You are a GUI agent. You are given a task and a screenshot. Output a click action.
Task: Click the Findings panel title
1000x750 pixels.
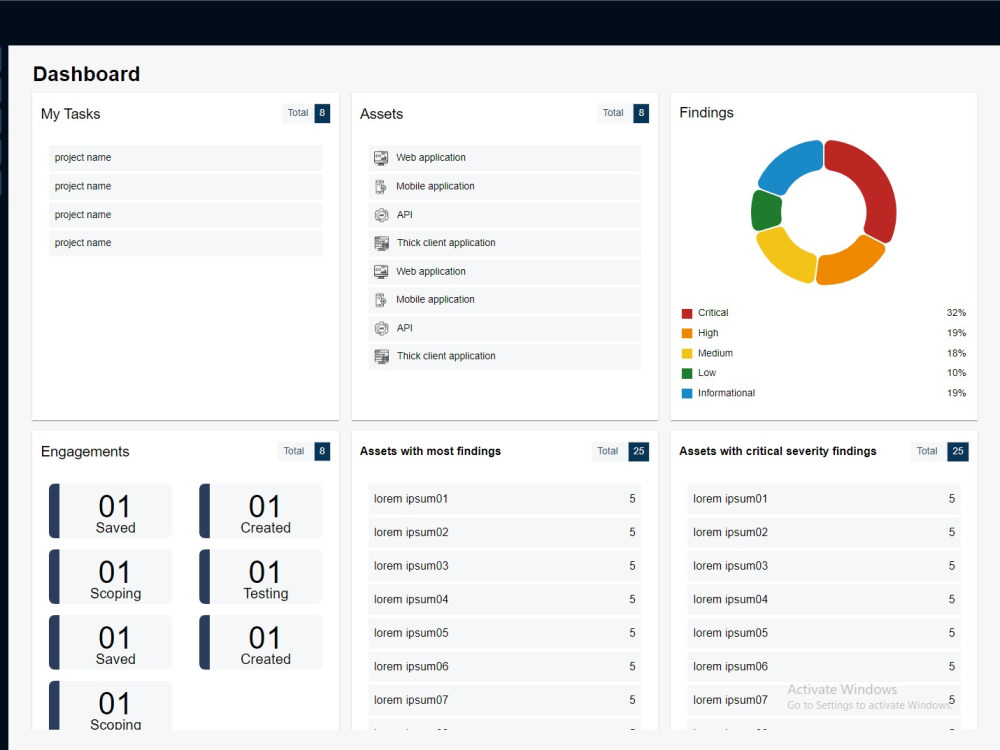tap(707, 113)
